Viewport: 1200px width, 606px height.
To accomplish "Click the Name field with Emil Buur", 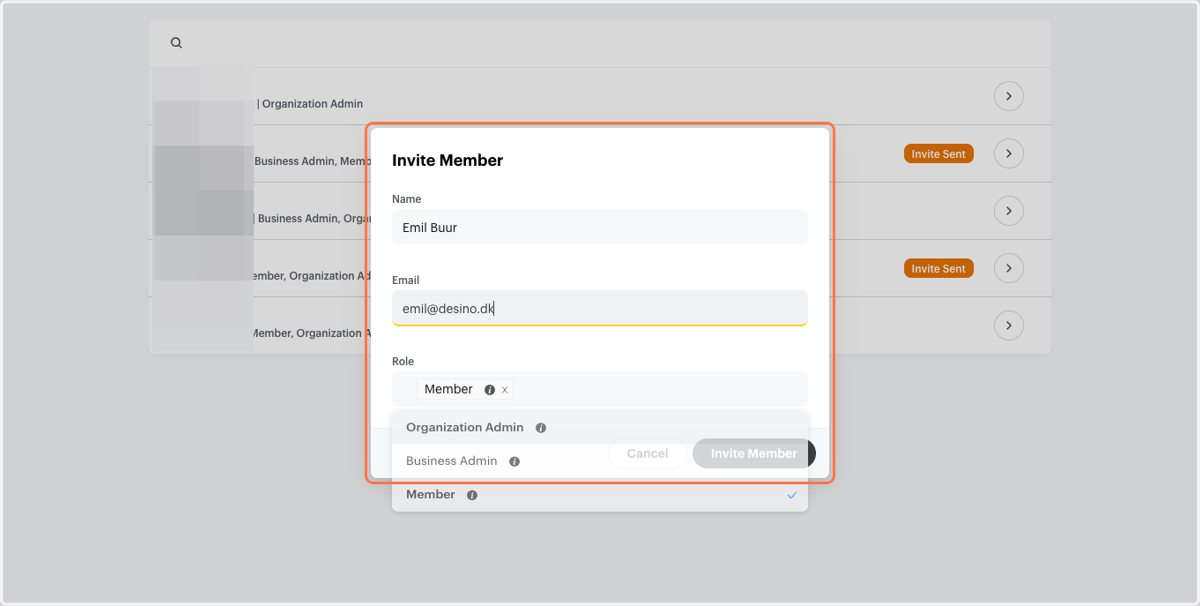I will pos(600,227).
